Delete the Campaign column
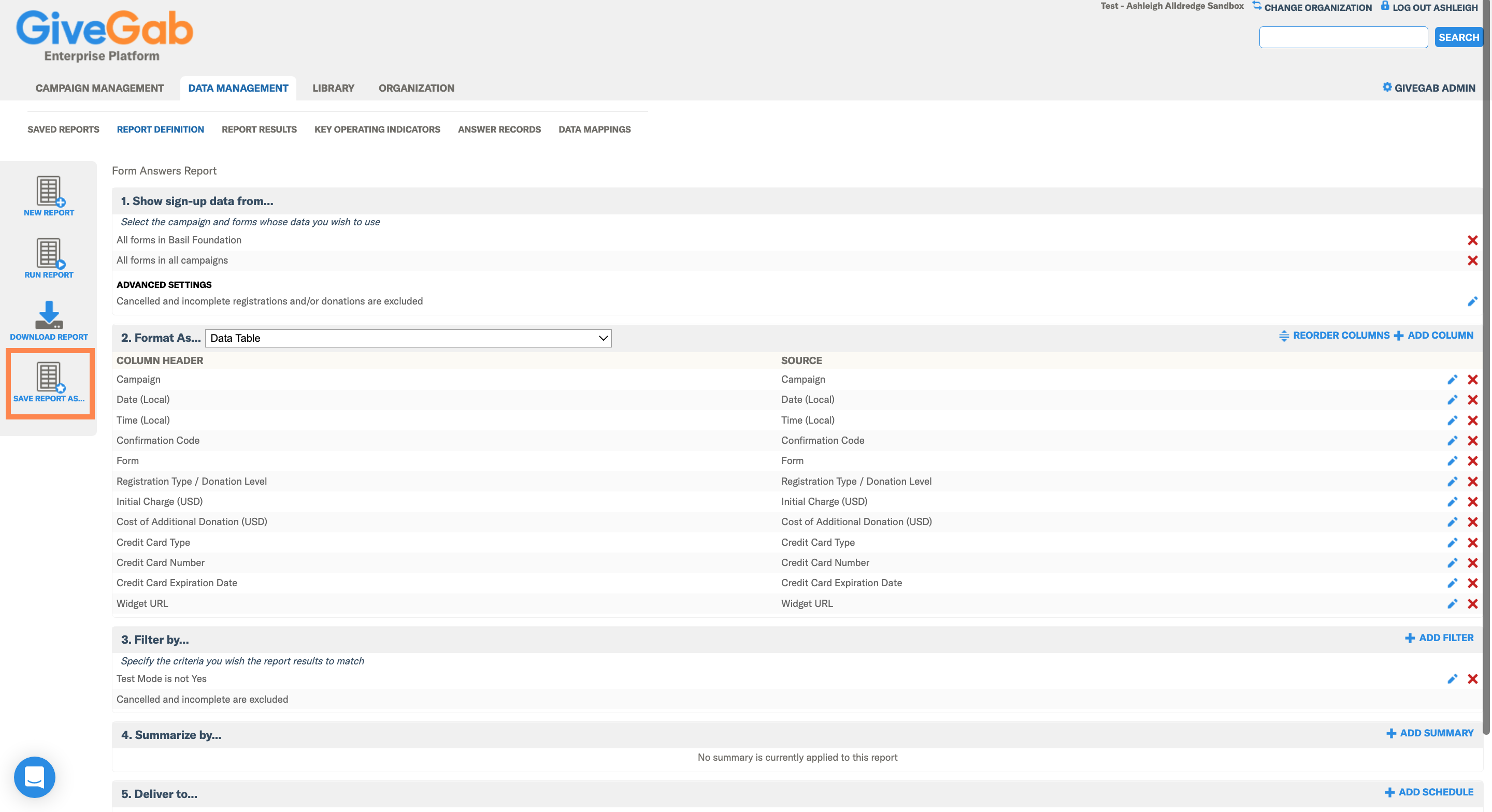The width and height of the screenshot is (1492, 812). (x=1472, y=380)
